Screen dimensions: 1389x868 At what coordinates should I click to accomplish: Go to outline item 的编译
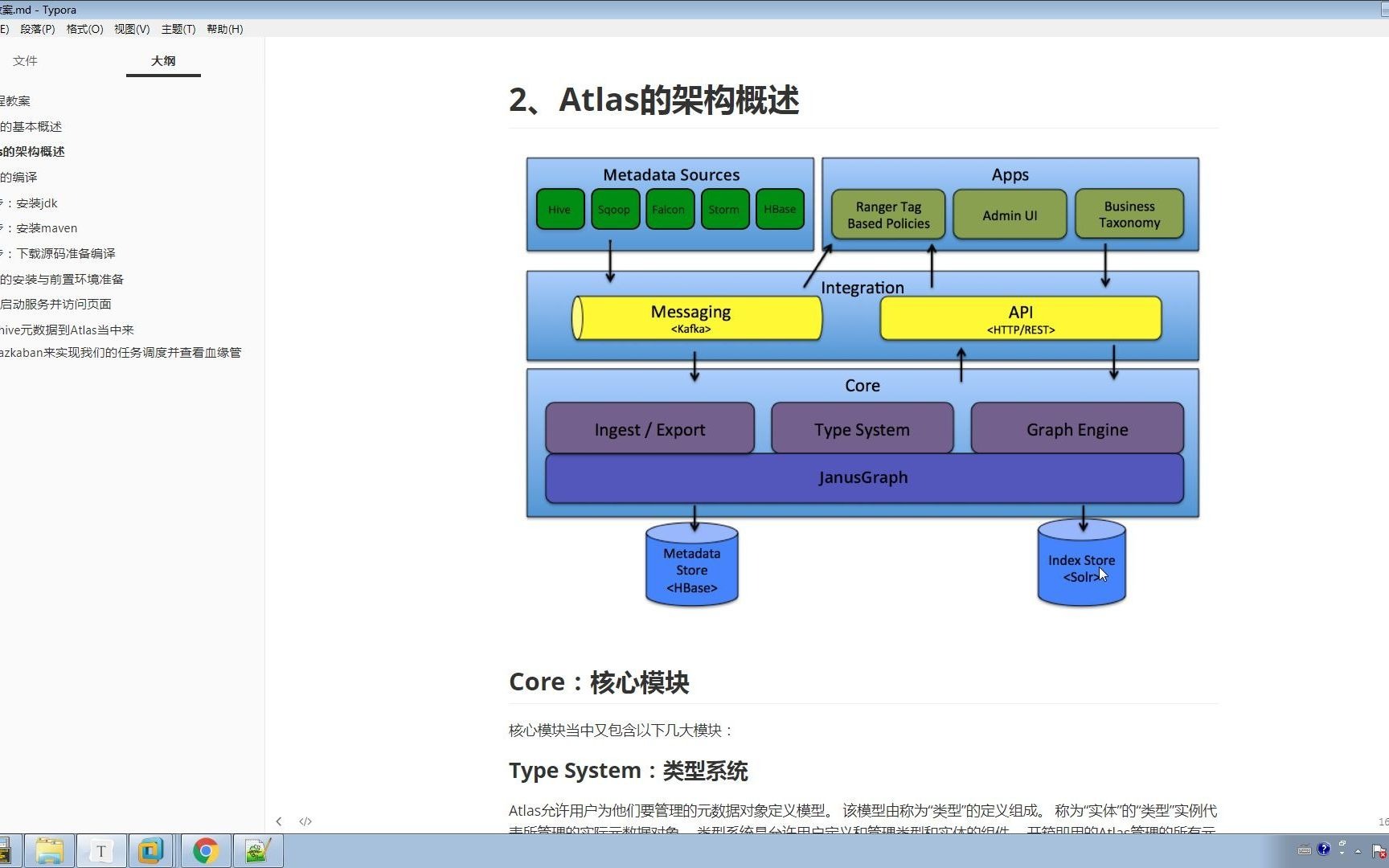pyautogui.click(x=18, y=177)
